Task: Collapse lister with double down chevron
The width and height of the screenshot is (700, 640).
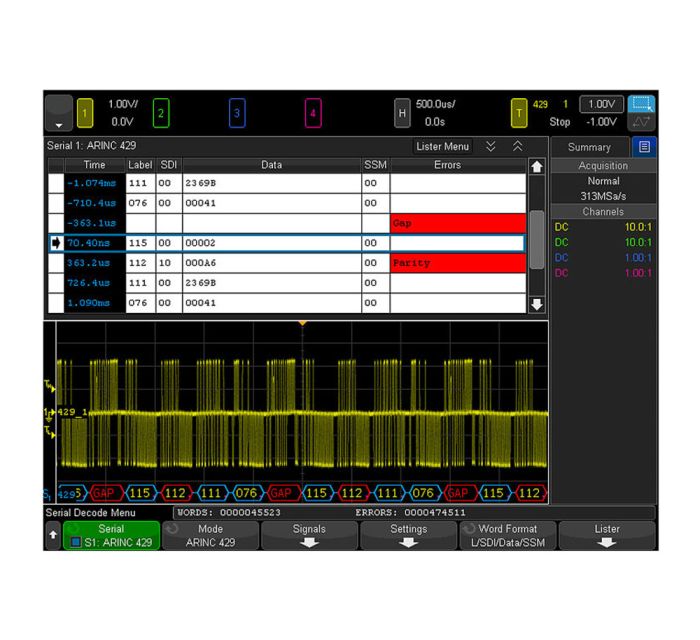Action: [491, 146]
